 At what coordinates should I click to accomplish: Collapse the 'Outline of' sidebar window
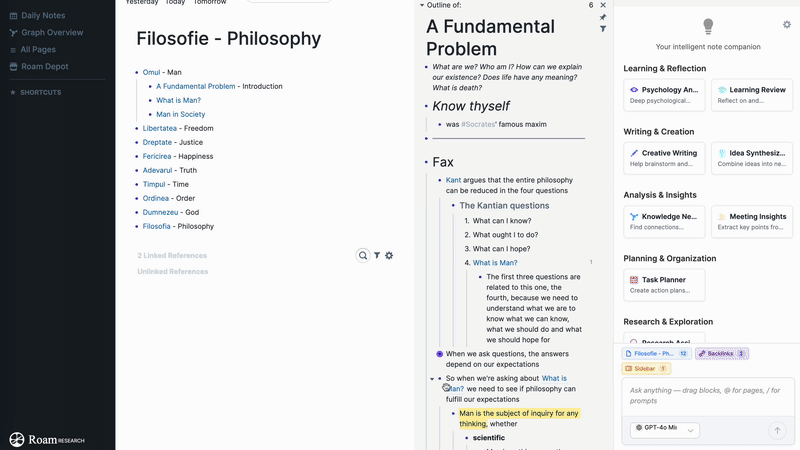[422, 5]
